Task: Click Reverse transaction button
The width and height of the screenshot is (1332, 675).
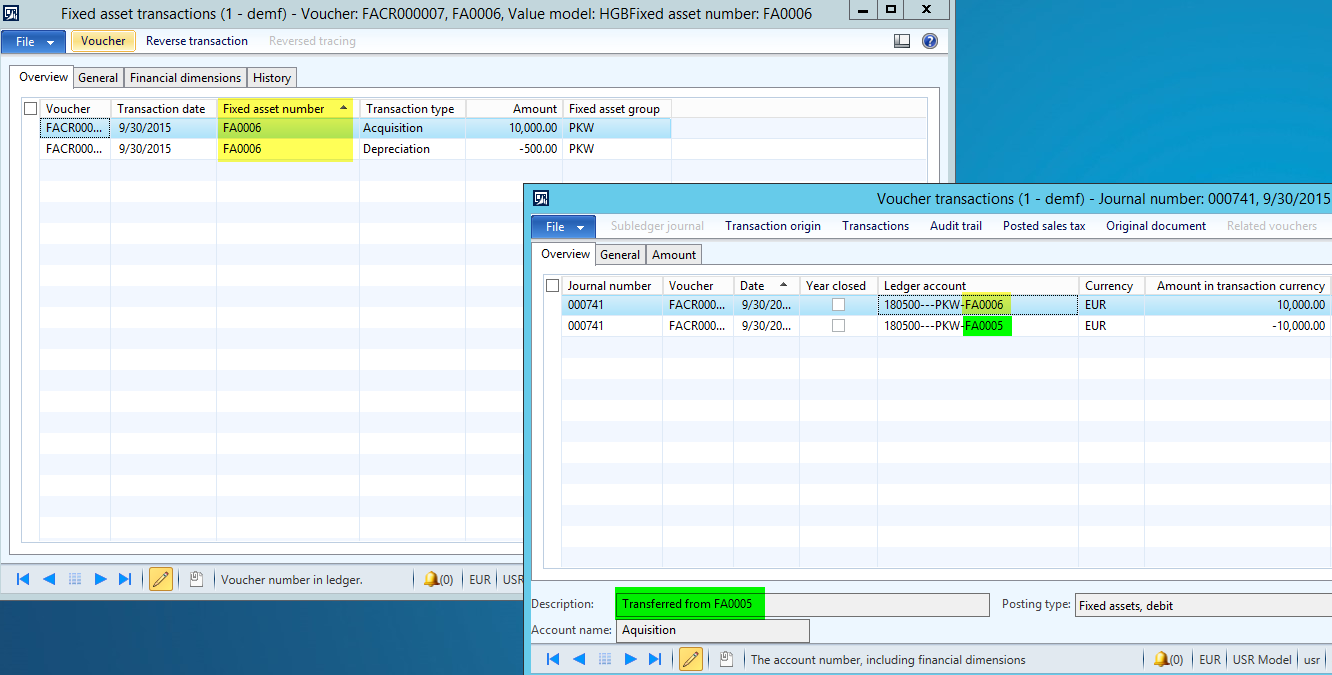Action: tap(197, 41)
